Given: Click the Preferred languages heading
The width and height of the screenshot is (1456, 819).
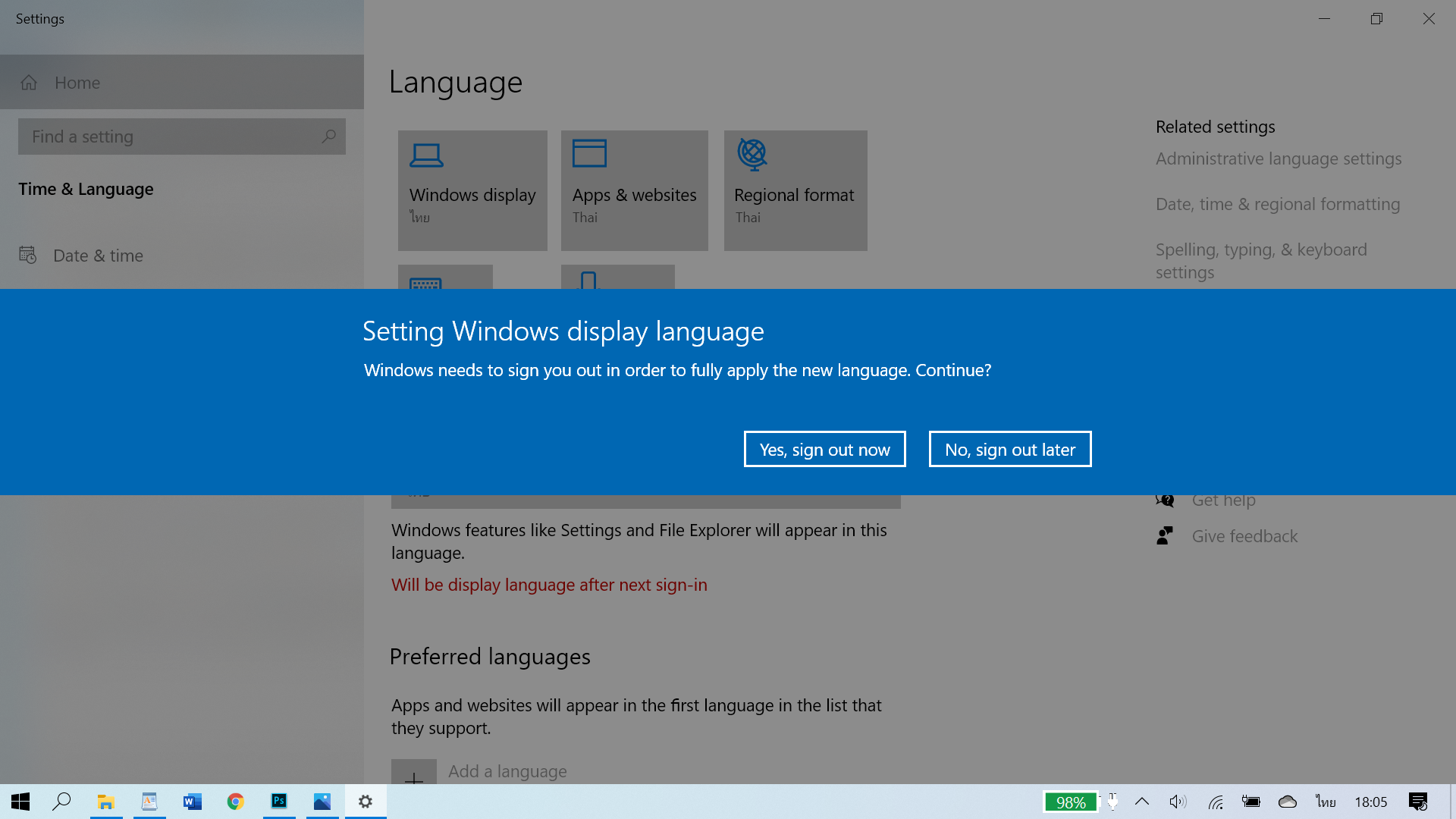Looking at the screenshot, I should (x=490, y=657).
